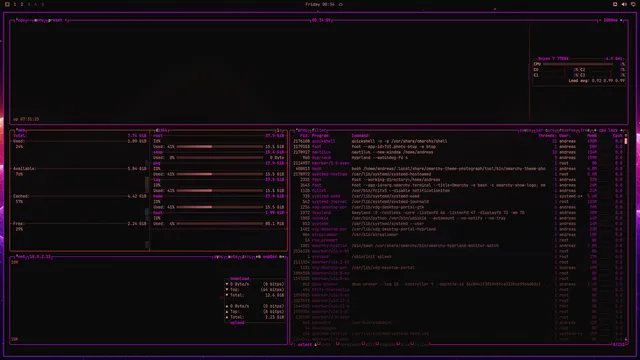Select the Xwayland process row
The image size is (640, 360).
[458, 213]
